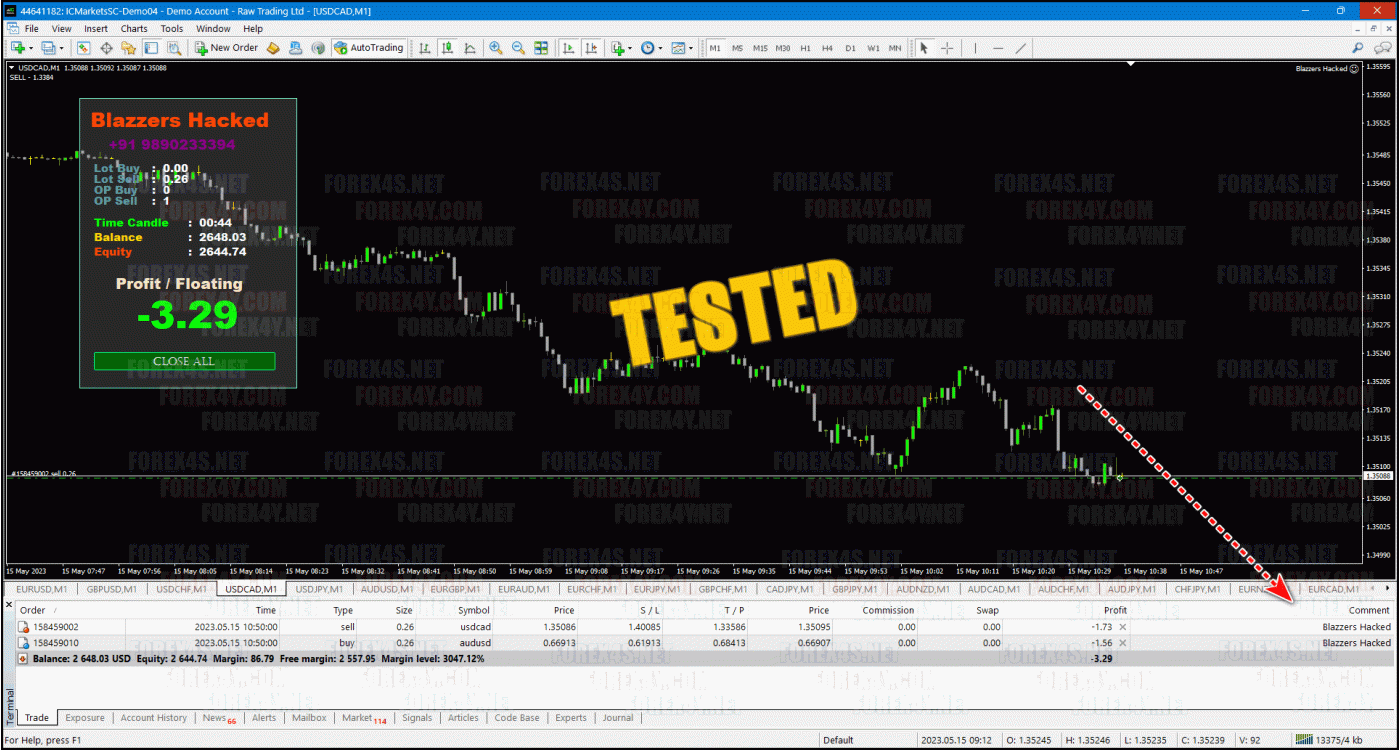Open the Market Watch panel icon
Screen dimensions: 1400x750
pos(83,48)
